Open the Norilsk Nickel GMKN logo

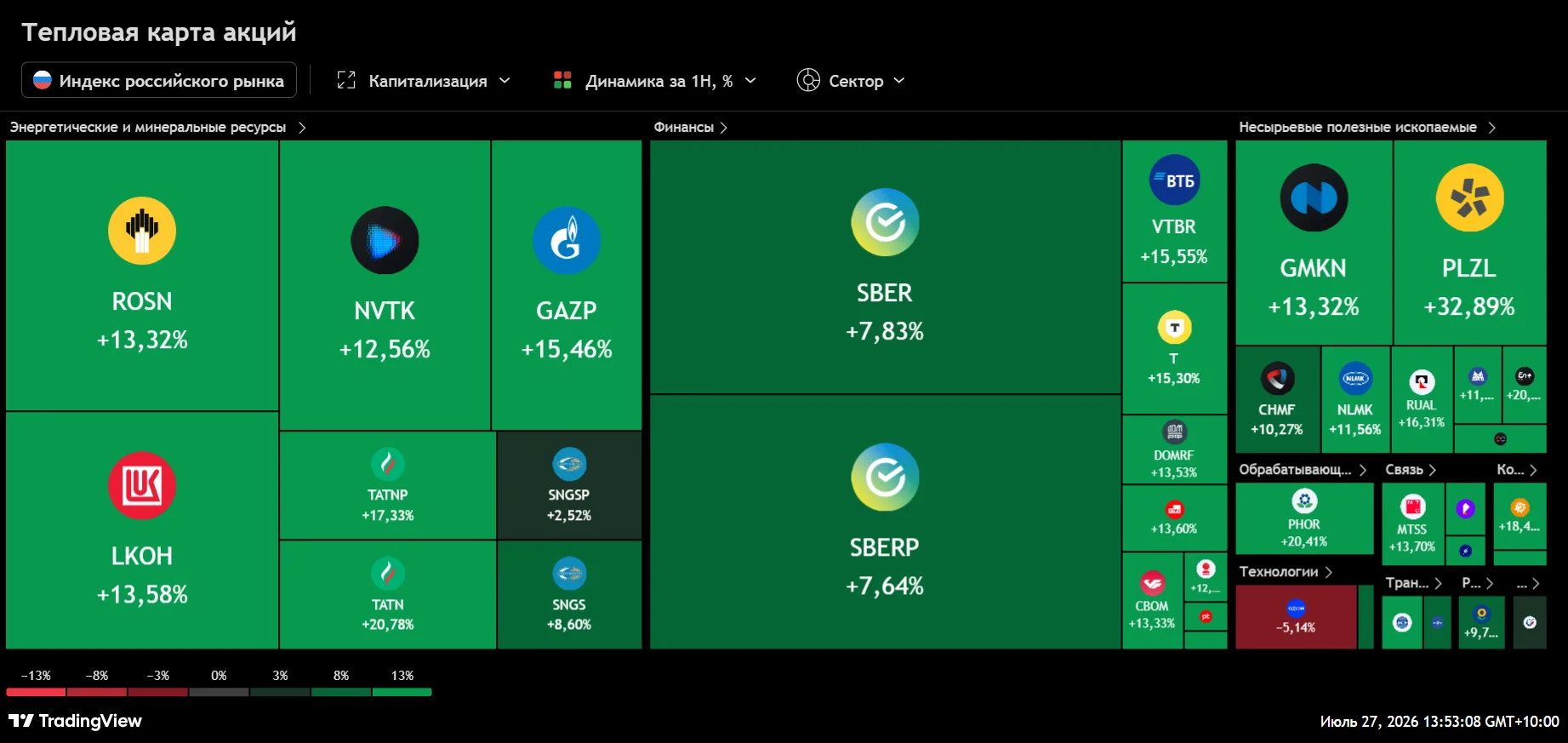click(x=1314, y=197)
